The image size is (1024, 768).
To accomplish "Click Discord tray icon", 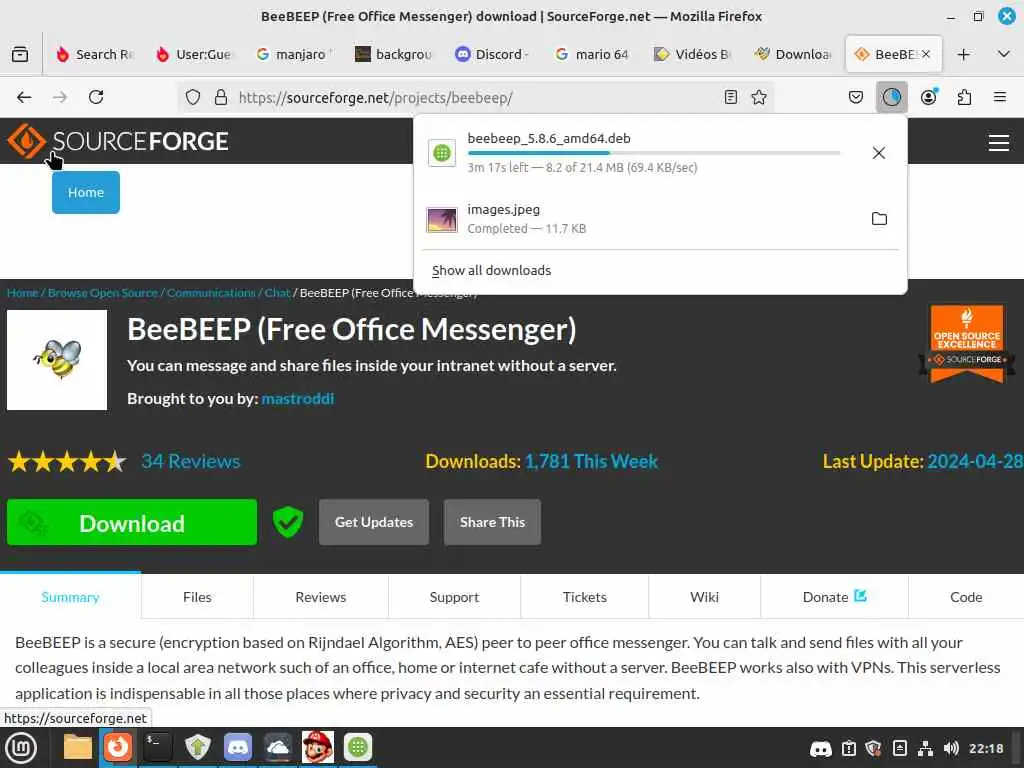I will coord(821,748).
